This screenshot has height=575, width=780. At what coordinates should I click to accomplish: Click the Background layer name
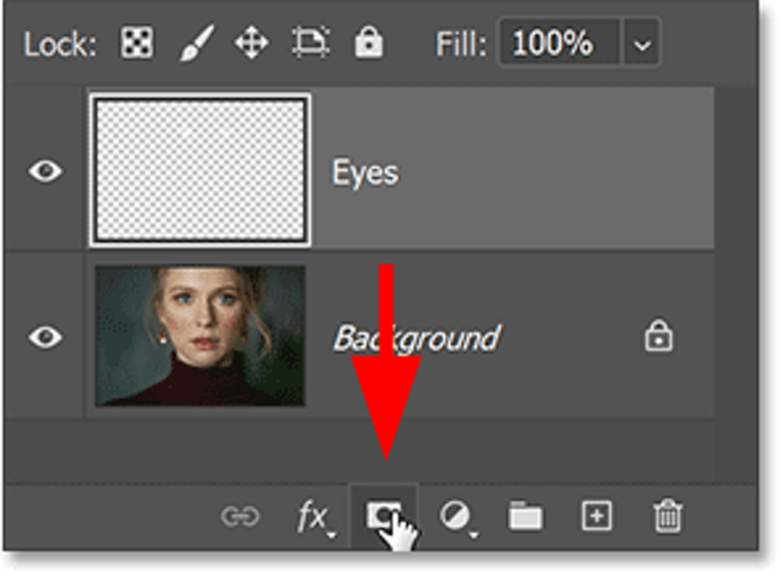coord(416,338)
